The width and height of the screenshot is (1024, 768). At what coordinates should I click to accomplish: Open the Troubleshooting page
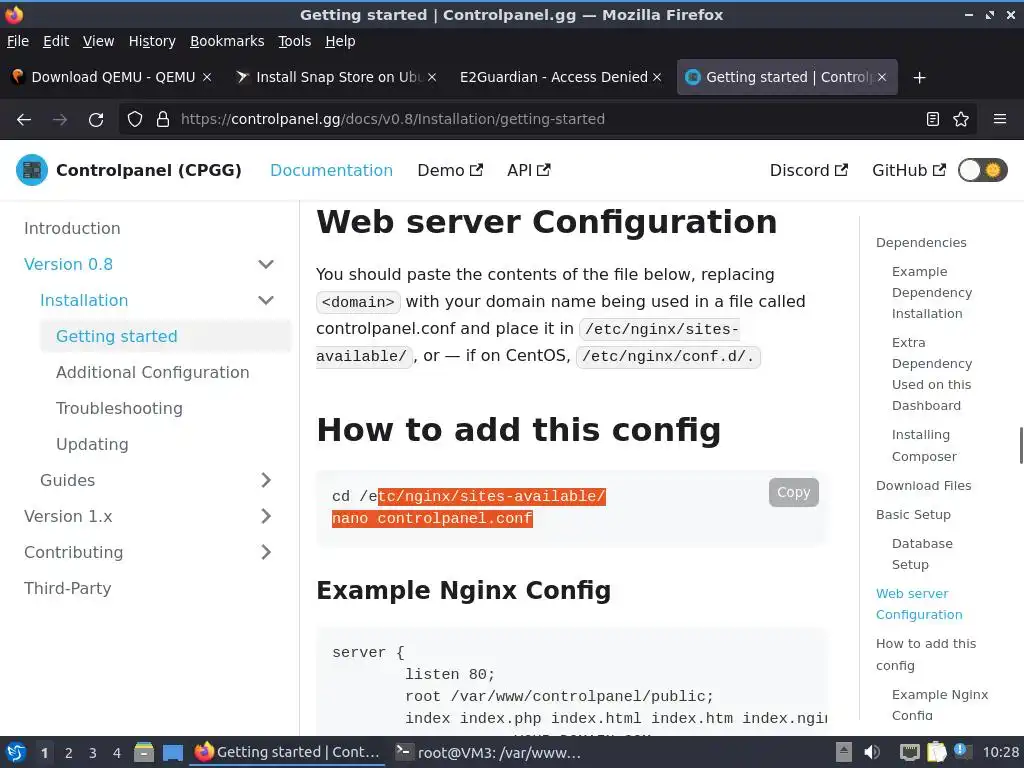(120, 408)
